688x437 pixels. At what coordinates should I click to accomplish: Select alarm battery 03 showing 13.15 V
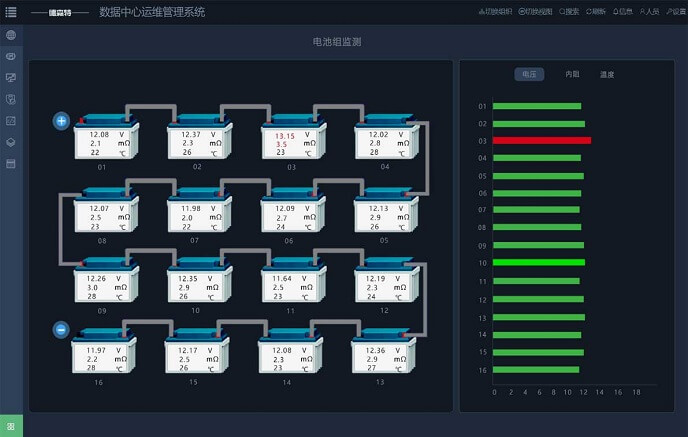click(x=294, y=137)
